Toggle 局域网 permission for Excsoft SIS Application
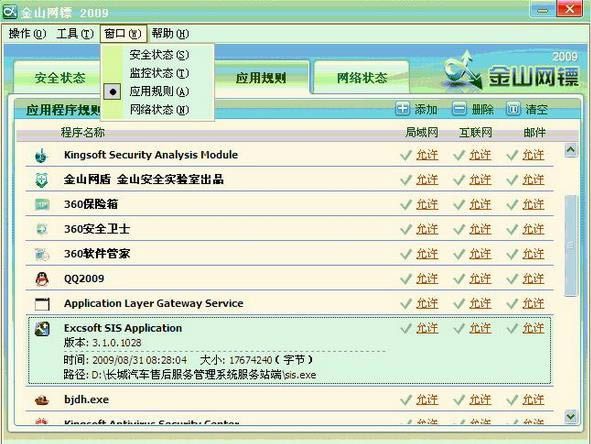 427,329
